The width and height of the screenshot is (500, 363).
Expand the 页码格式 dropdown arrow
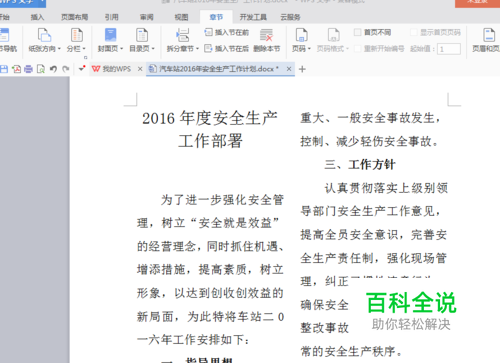pos(347,49)
